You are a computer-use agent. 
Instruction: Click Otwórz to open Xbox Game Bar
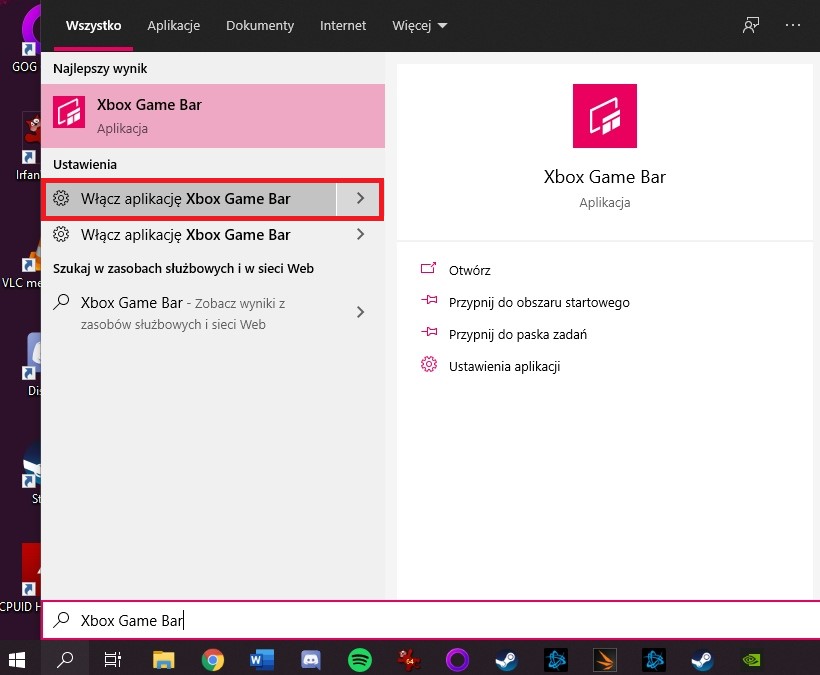pyautogui.click(x=470, y=270)
